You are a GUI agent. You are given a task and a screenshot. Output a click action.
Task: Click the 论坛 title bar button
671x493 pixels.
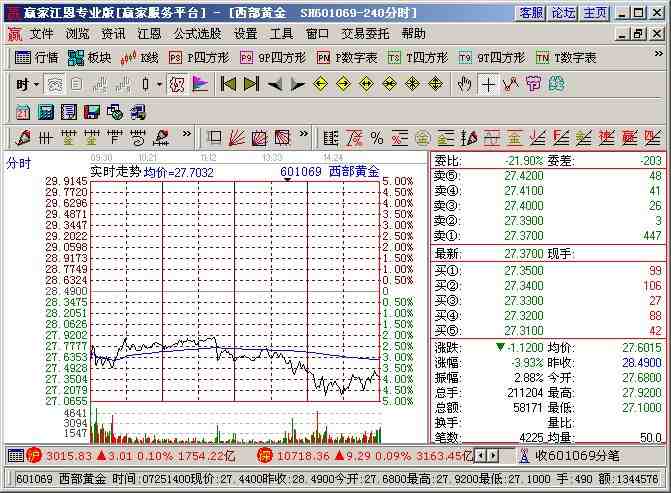(563, 13)
